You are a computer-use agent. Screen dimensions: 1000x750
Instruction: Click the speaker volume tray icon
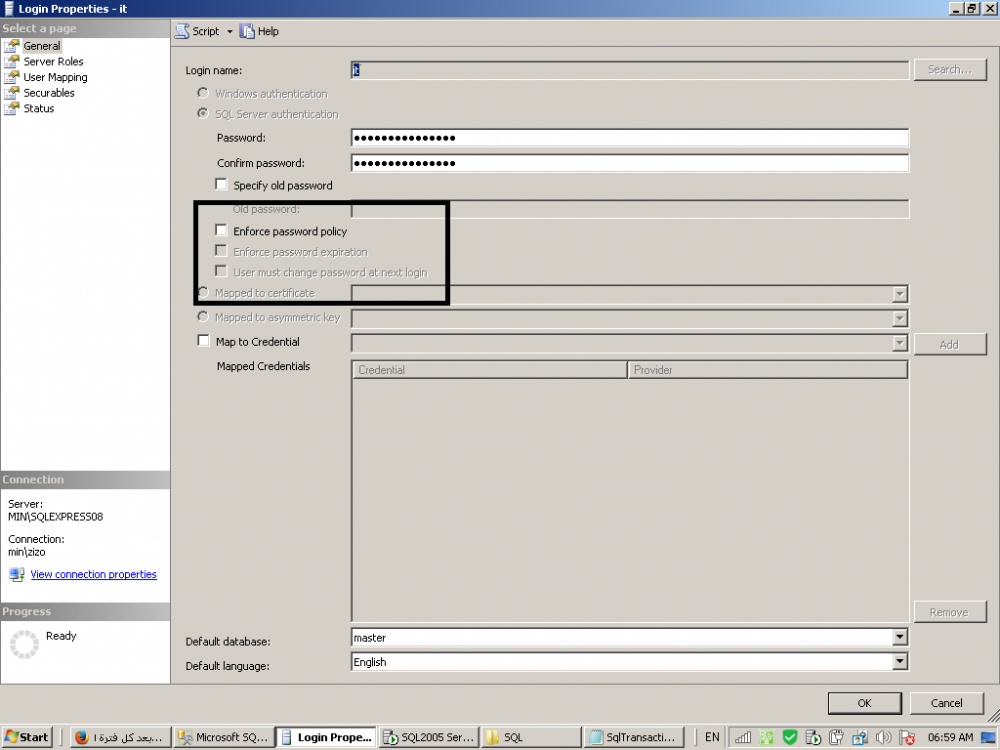coord(883,738)
